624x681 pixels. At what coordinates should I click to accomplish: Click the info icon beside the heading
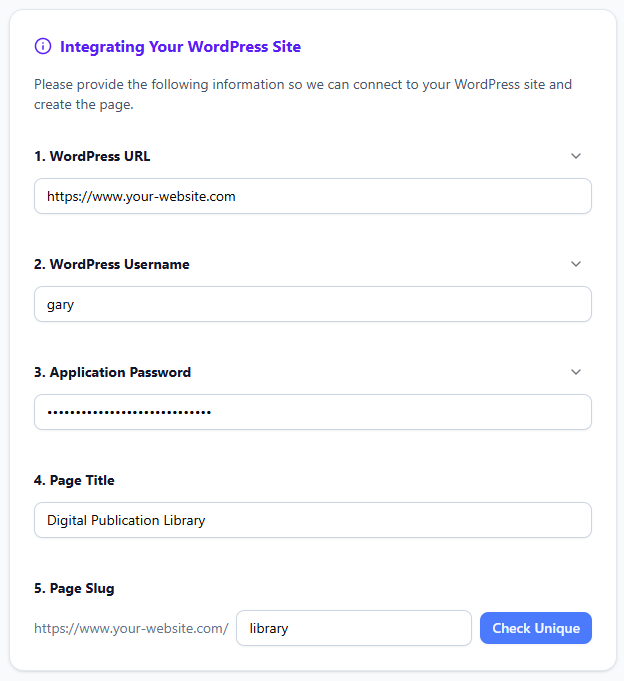pyautogui.click(x=42, y=46)
